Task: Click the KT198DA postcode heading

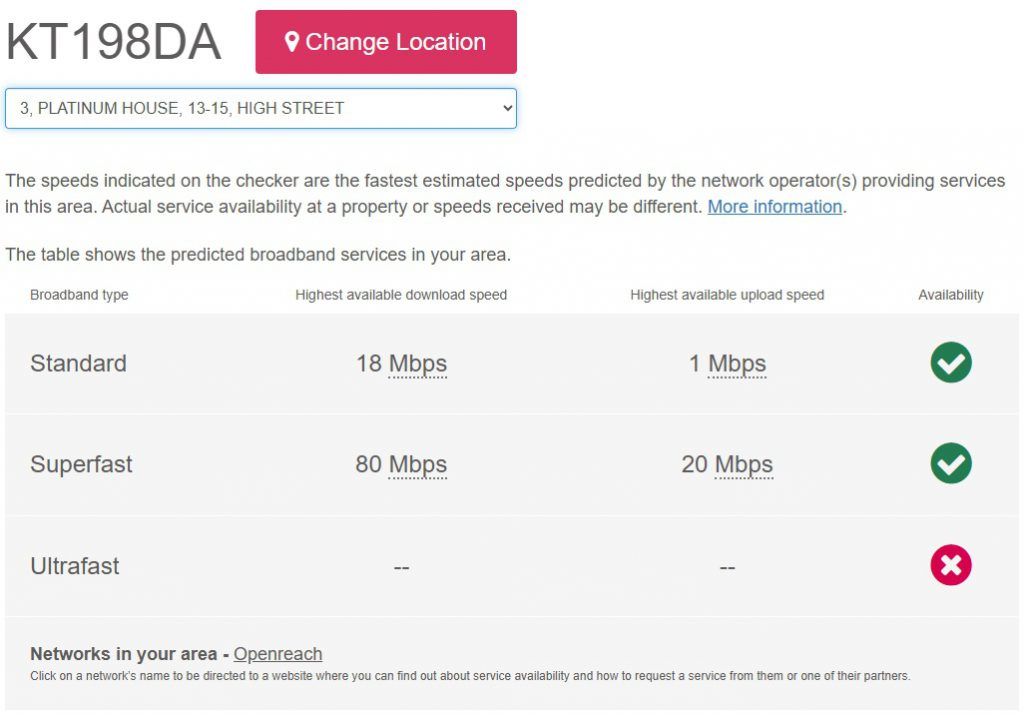Action: pyautogui.click(x=113, y=43)
